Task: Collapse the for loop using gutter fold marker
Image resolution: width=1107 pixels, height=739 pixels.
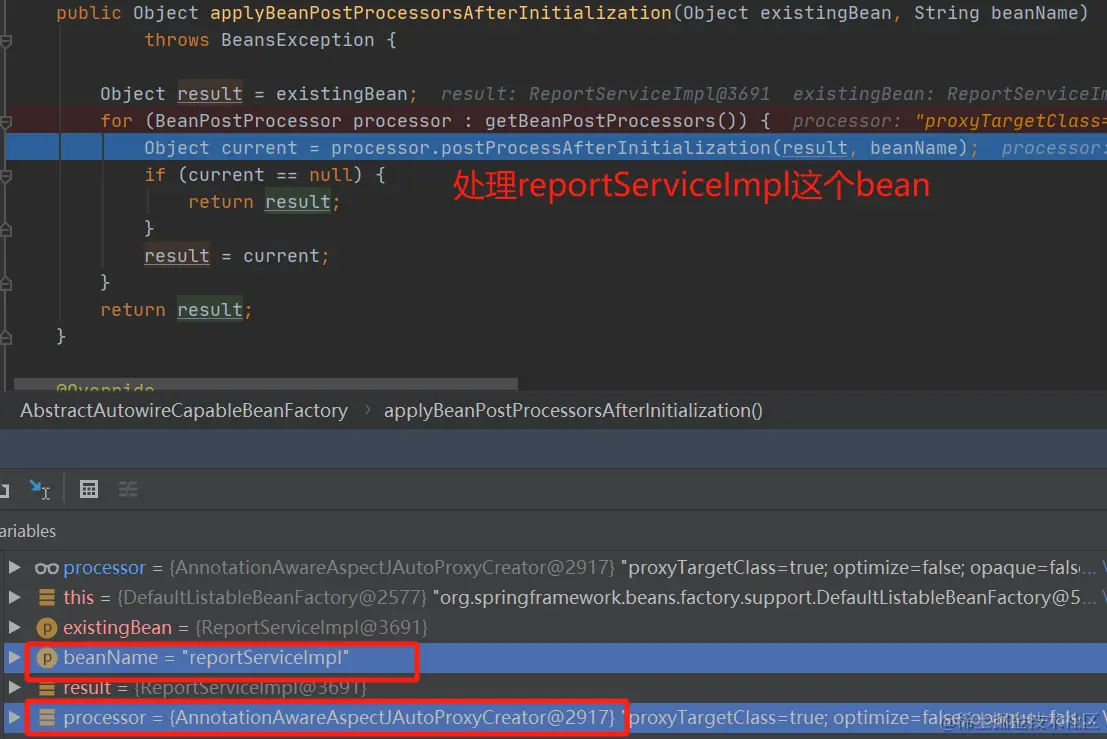Action: point(6,122)
